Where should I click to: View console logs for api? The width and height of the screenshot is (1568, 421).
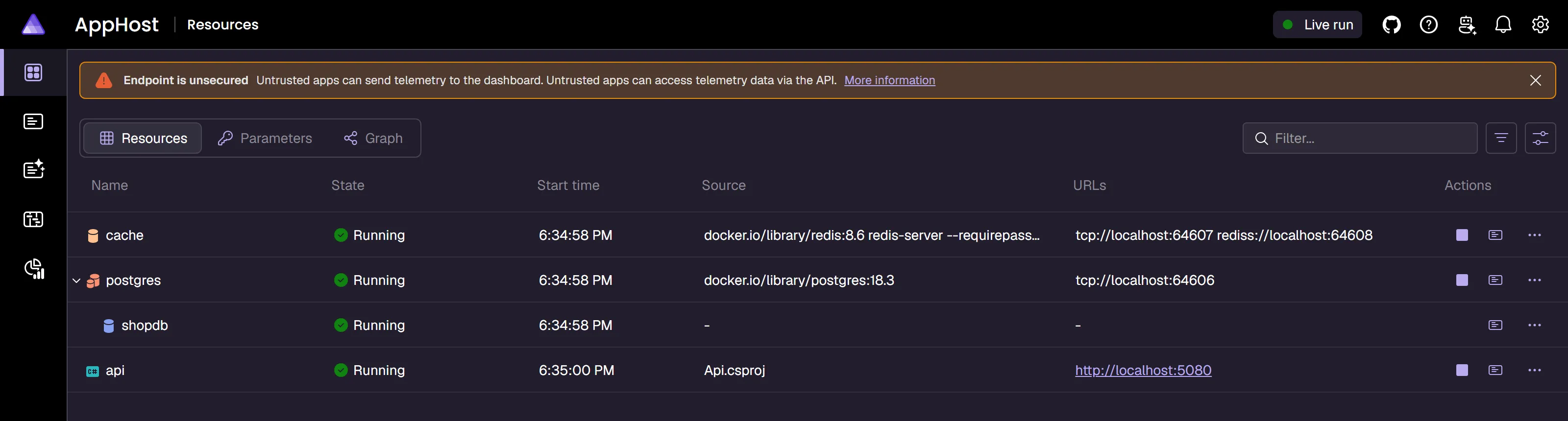coord(1495,370)
